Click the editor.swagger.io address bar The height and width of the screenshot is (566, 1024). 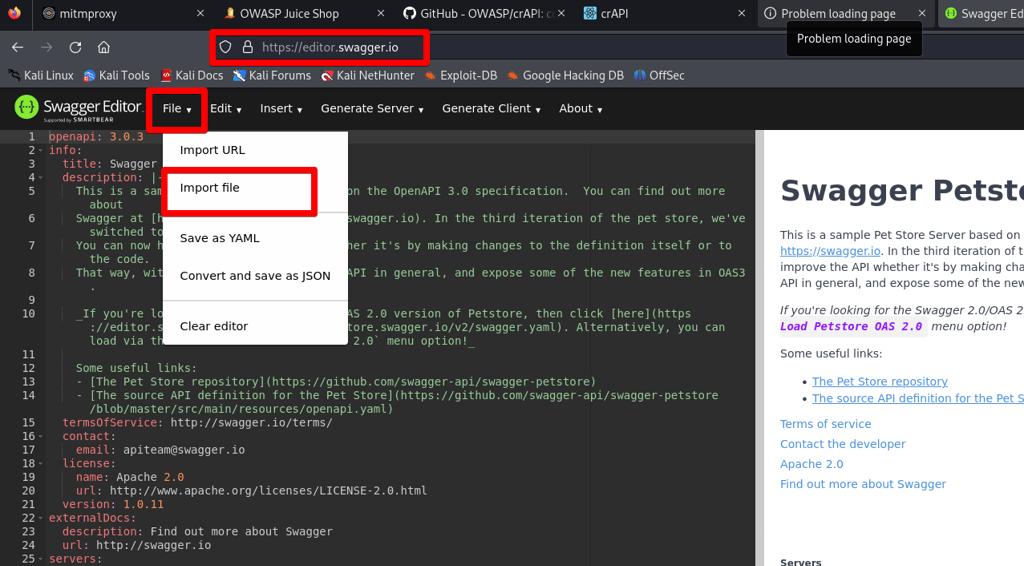[x=330, y=47]
